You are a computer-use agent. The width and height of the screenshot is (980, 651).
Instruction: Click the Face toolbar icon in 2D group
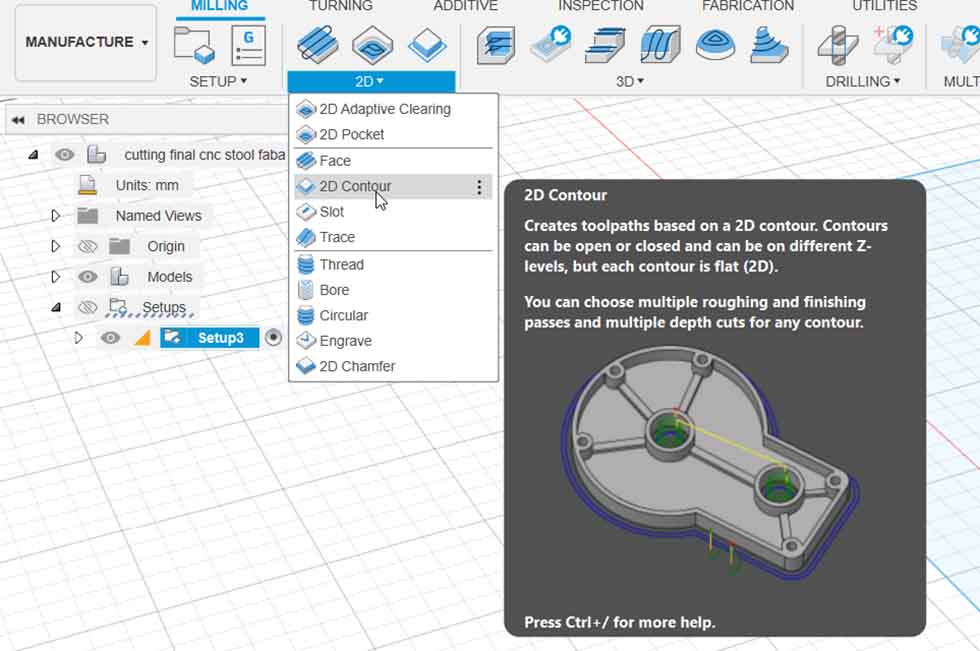(x=318, y=44)
